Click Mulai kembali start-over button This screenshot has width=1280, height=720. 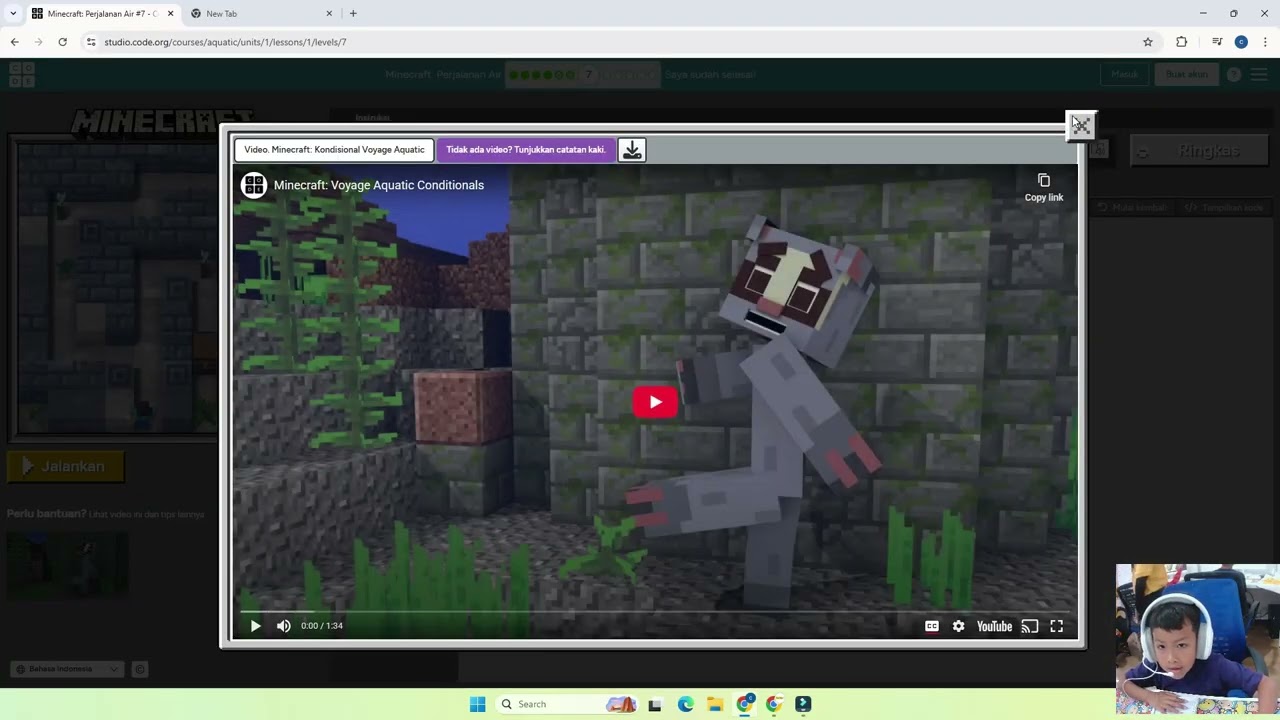pos(1132,207)
